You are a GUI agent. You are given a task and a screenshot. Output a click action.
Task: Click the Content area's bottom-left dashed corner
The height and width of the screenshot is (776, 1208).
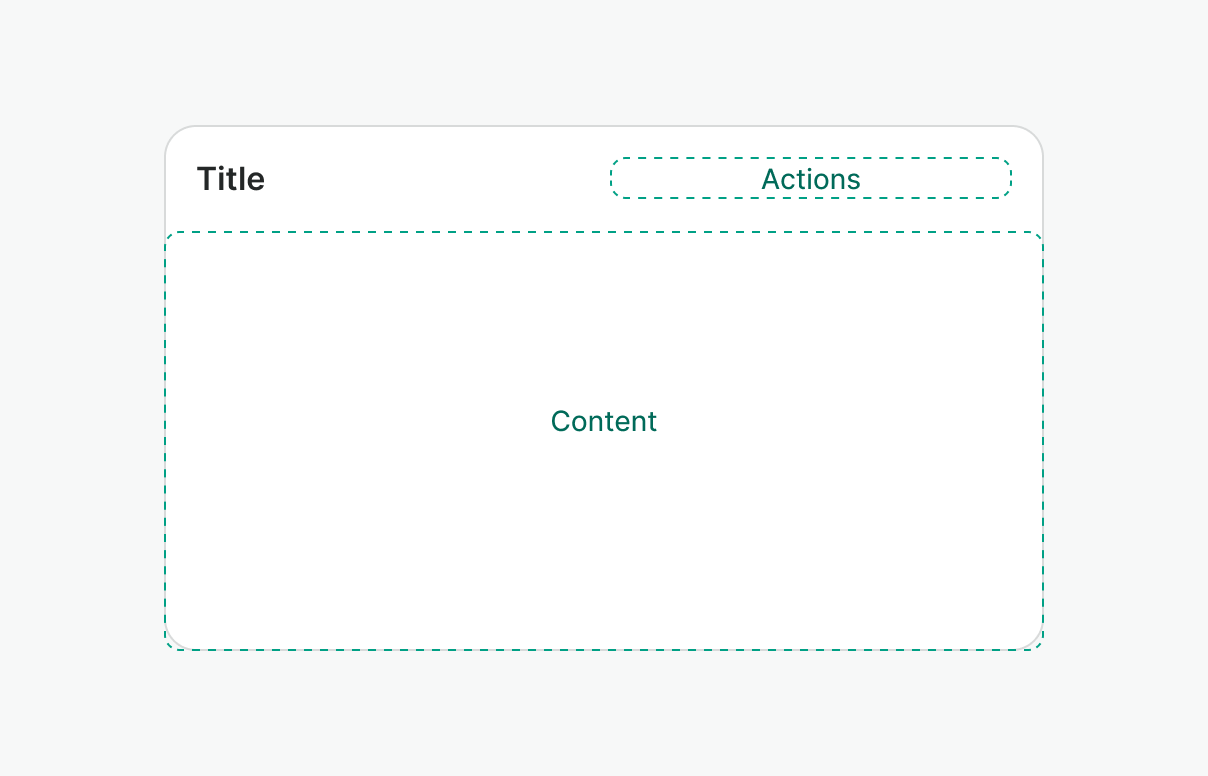pos(171,644)
